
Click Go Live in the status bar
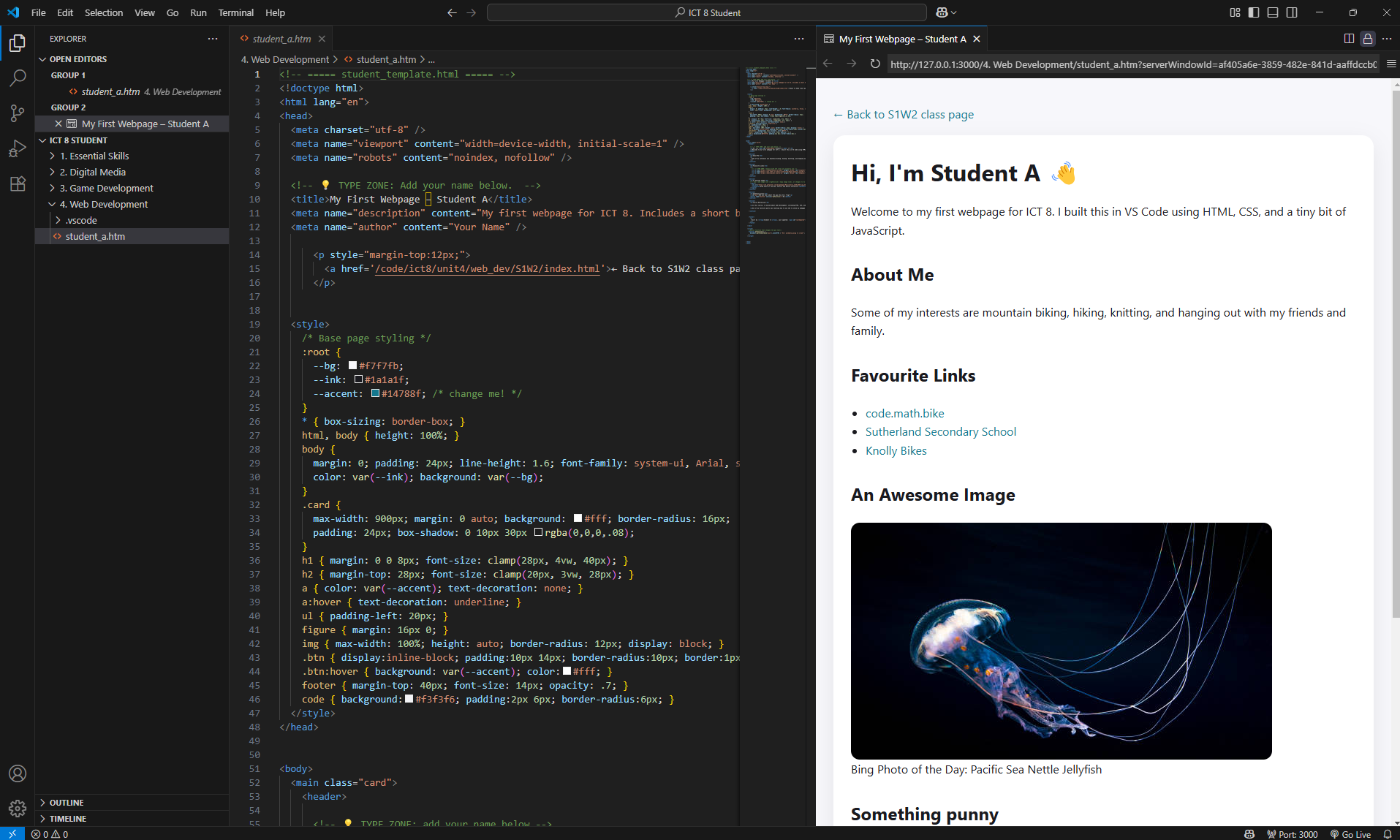point(1350,834)
